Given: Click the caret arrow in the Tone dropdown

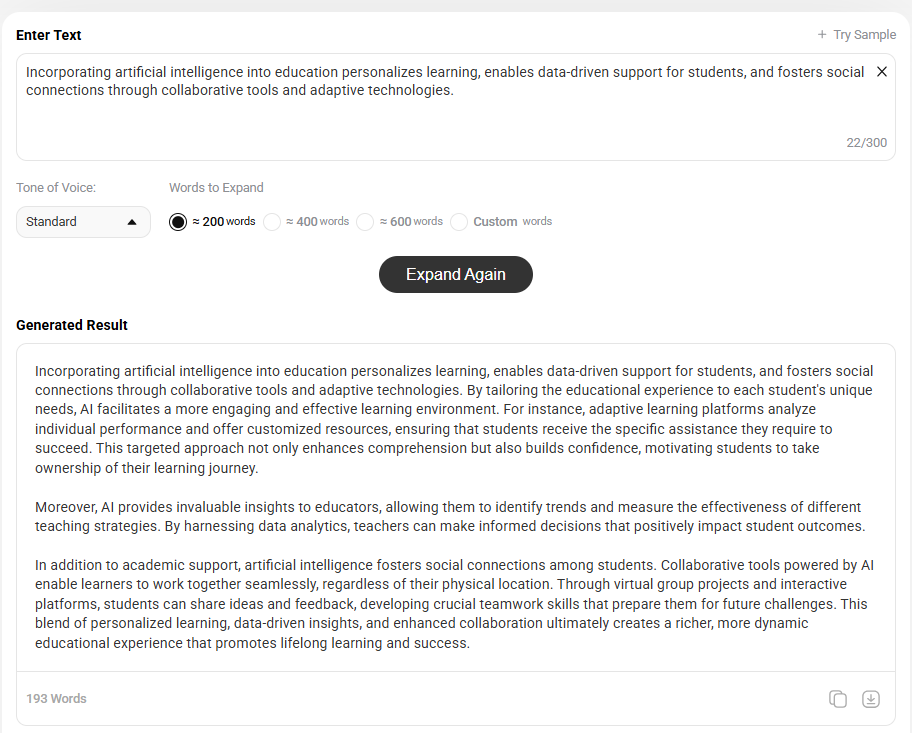Looking at the screenshot, I should [x=132, y=222].
